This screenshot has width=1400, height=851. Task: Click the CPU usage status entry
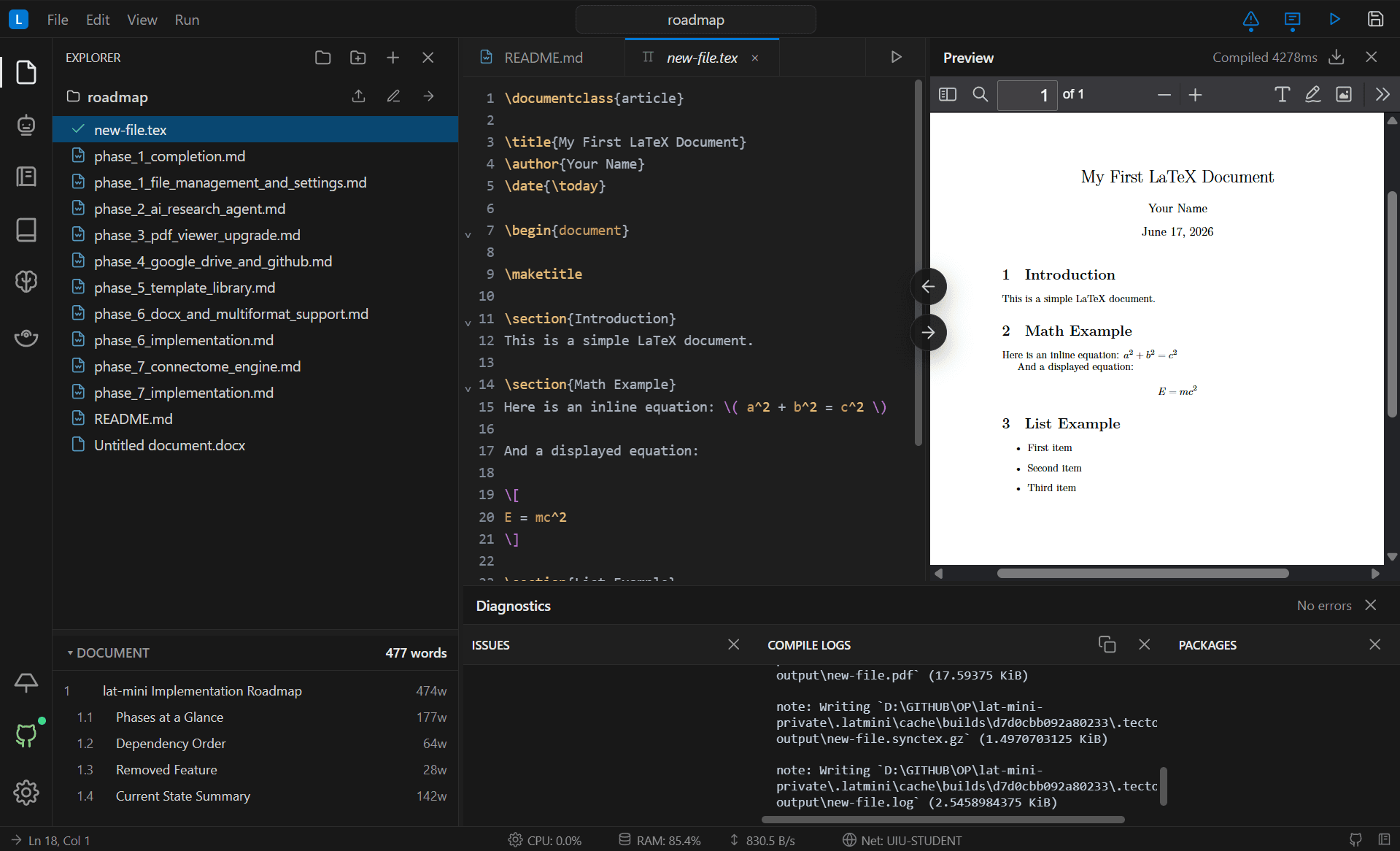pyautogui.click(x=544, y=840)
